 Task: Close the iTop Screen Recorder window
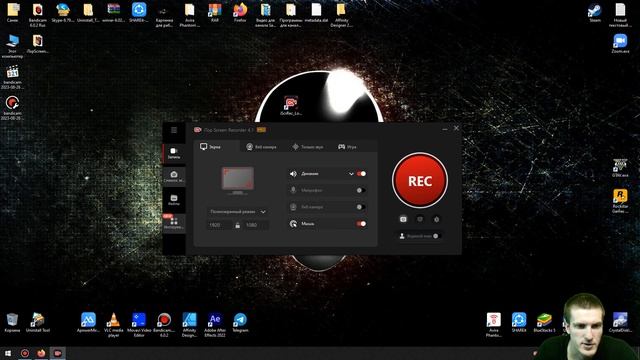tap(456, 129)
